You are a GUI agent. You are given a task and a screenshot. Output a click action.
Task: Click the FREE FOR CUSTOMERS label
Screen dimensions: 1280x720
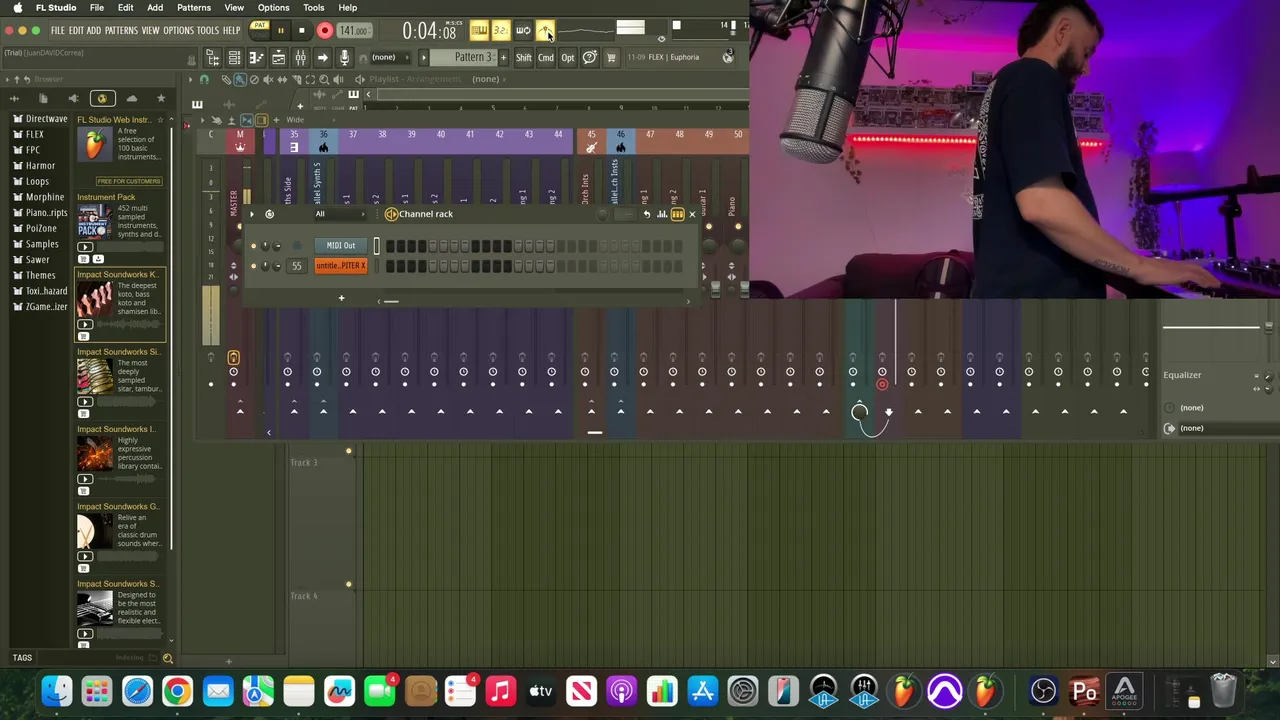(x=129, y=181)
